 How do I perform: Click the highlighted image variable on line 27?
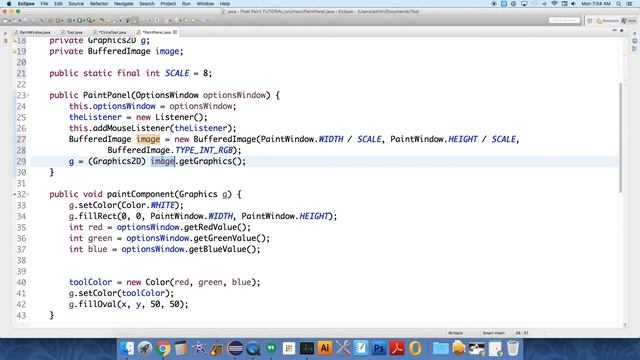click(x=148, y=139)
